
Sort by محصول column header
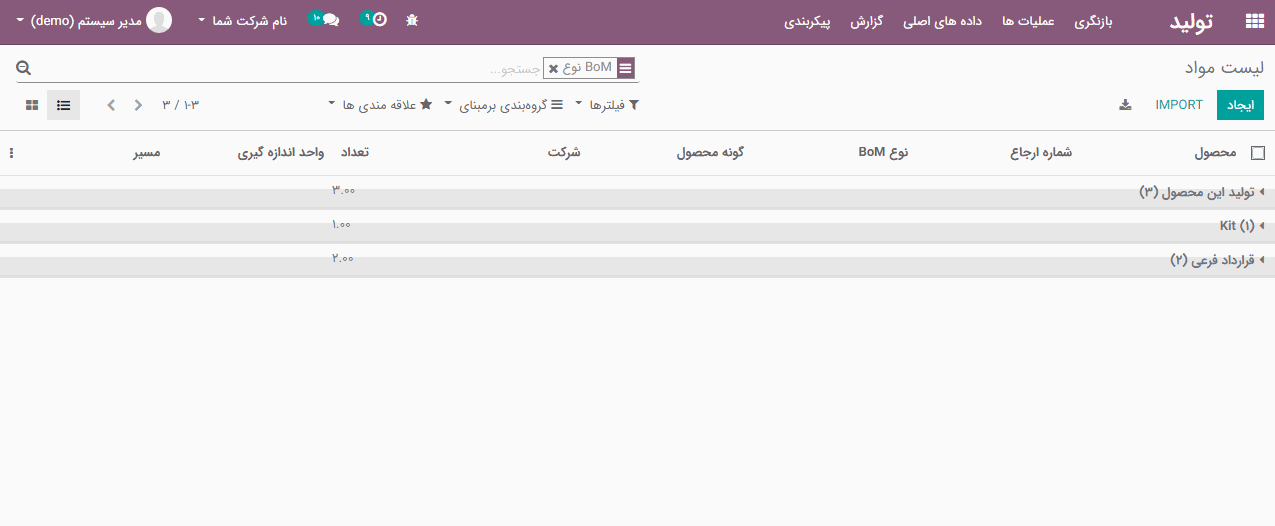click(x=1215, y=153)
